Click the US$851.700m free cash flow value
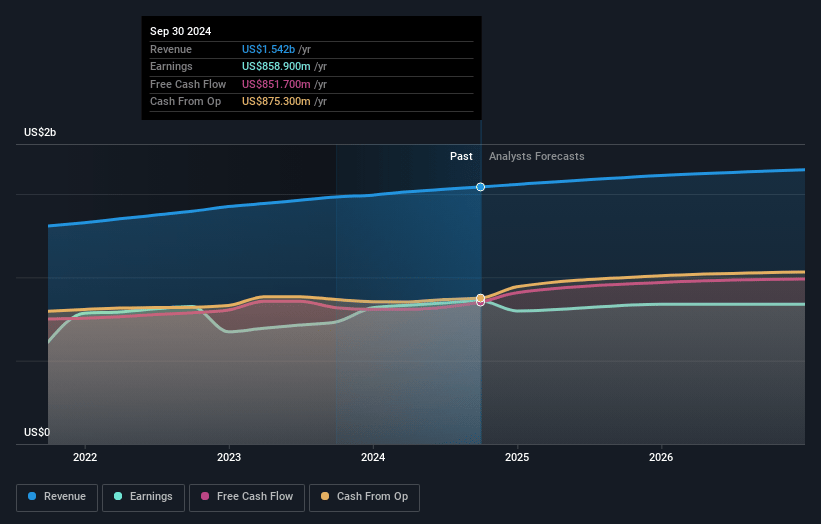 point(276,84)
